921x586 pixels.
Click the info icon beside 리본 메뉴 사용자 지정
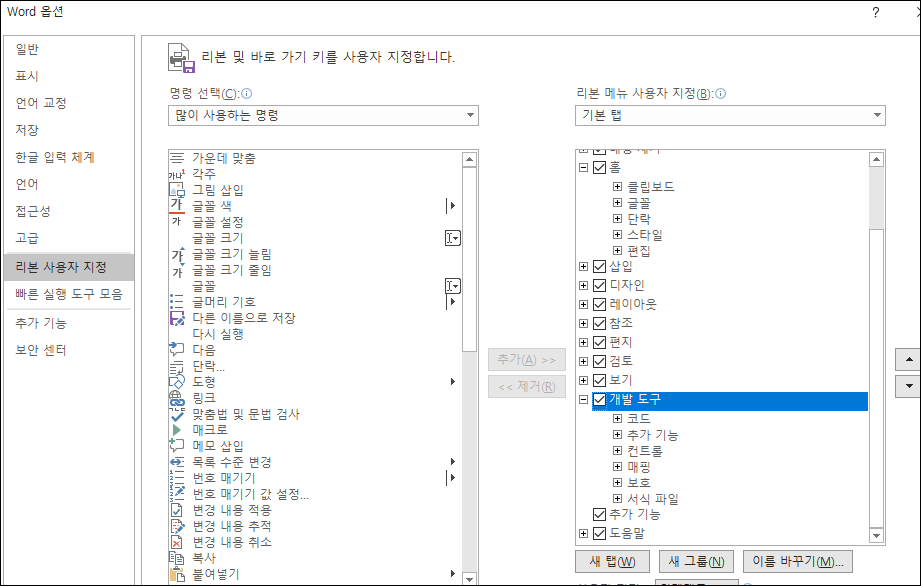[721, 93]
